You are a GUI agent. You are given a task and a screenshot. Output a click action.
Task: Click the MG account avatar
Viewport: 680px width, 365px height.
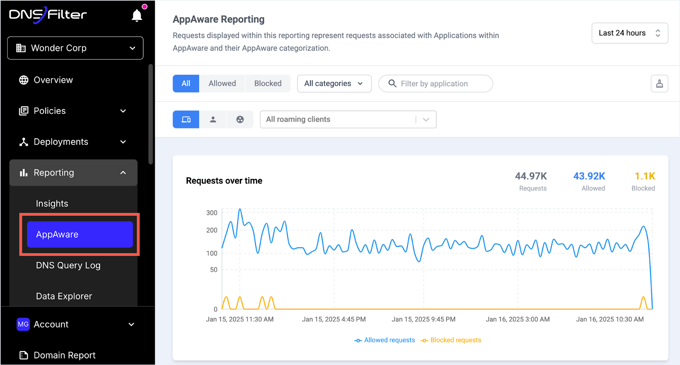23,324
